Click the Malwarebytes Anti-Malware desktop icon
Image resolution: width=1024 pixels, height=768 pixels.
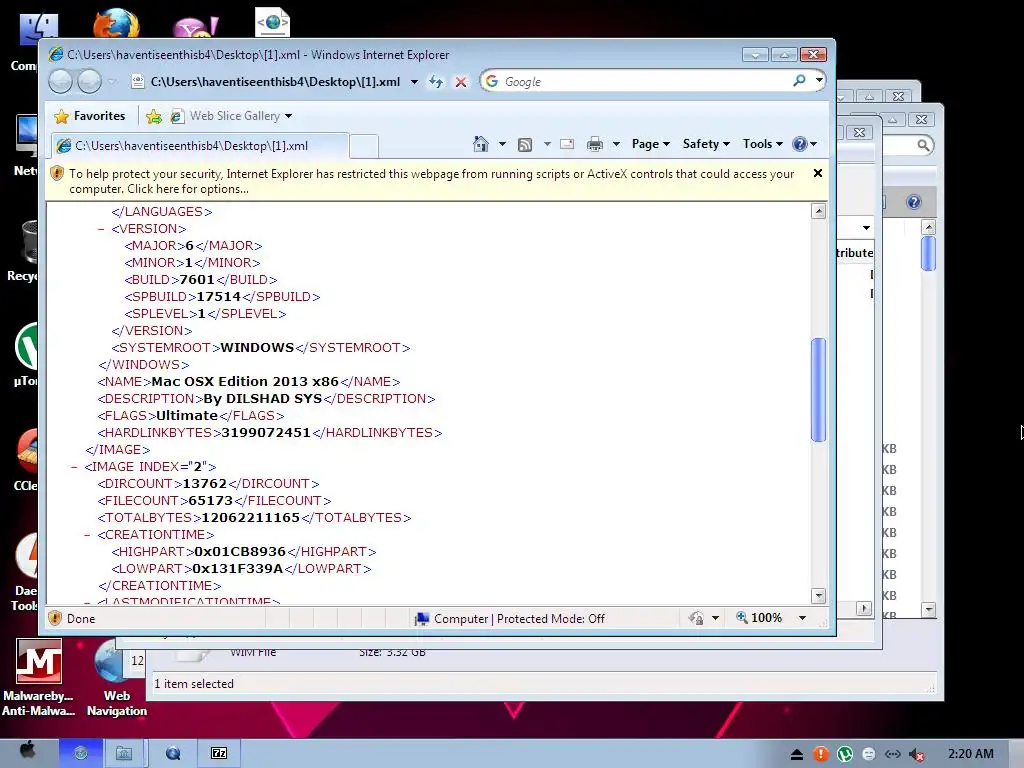point(38,677)
